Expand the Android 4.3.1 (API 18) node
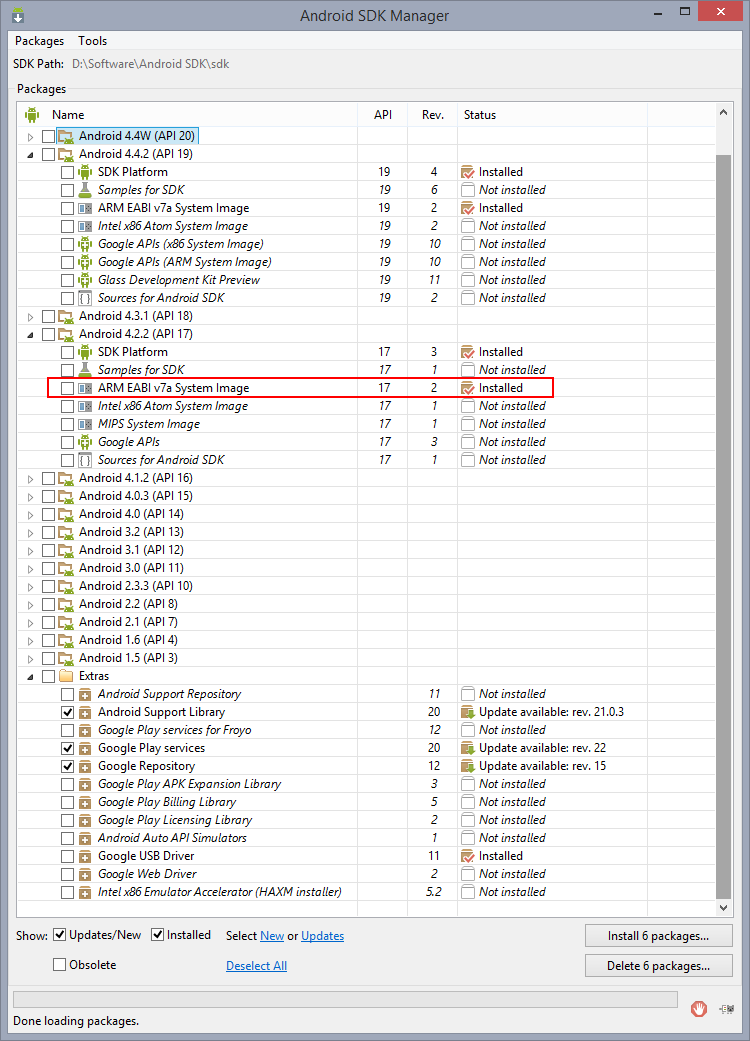This screenshot has width=750, height=1041. (x=30, y=317)
